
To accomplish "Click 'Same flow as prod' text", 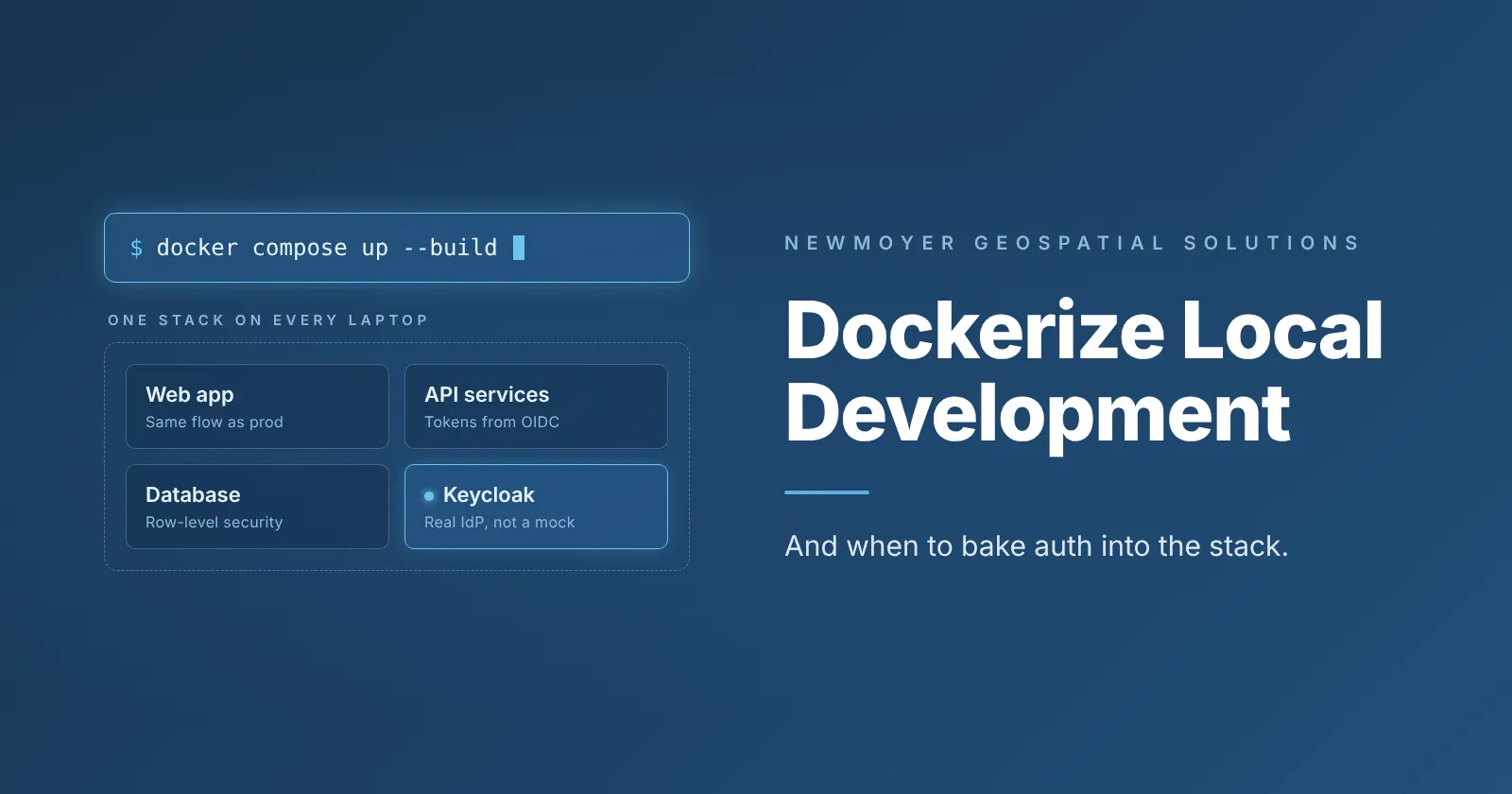I will click(x=215, y=423).
